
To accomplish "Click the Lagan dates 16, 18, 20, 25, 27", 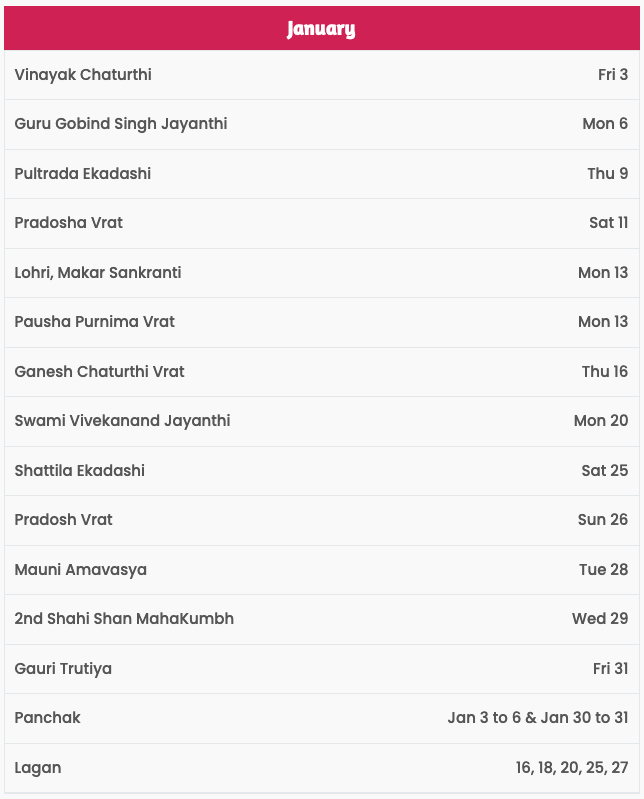I will 572,767.
